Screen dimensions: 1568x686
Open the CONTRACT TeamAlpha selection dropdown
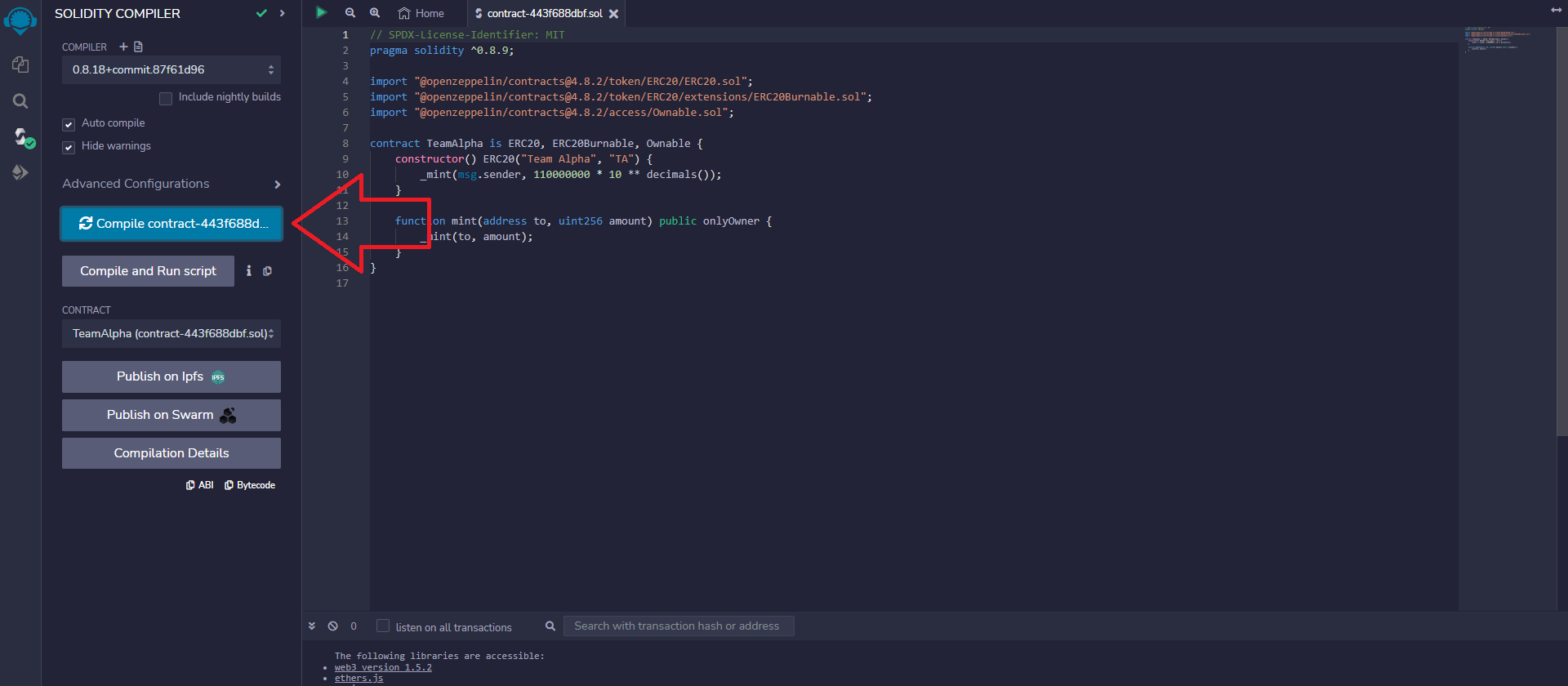pyautogui.click(x=171, y=333)
